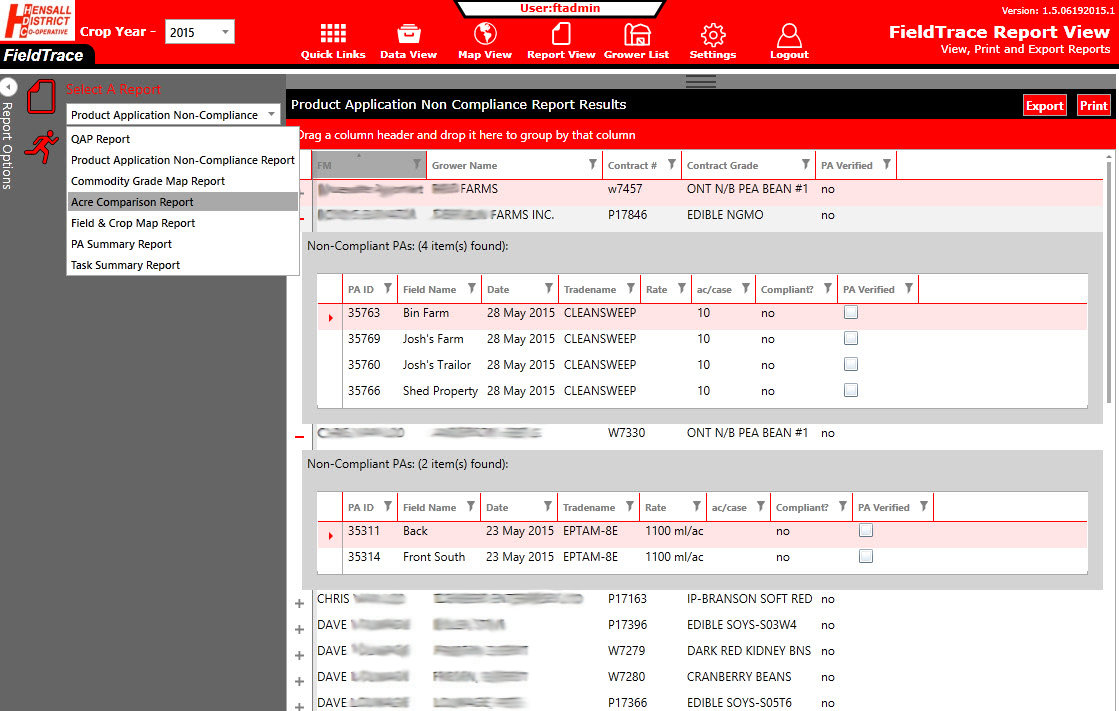Expand the P17366 contract row
Screen dimensions: 1119x711
(x=299, y=707)
